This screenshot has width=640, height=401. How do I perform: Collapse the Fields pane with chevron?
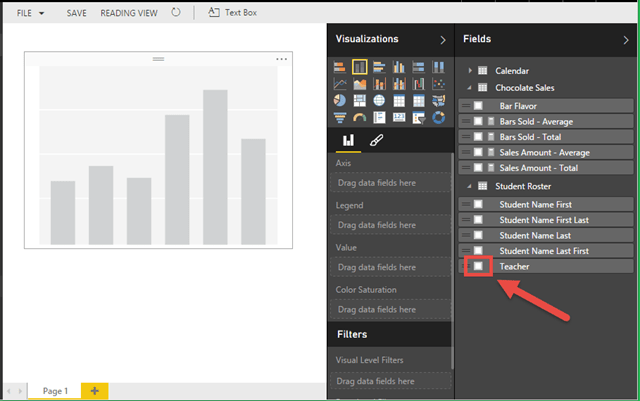(x=626, y=40)
